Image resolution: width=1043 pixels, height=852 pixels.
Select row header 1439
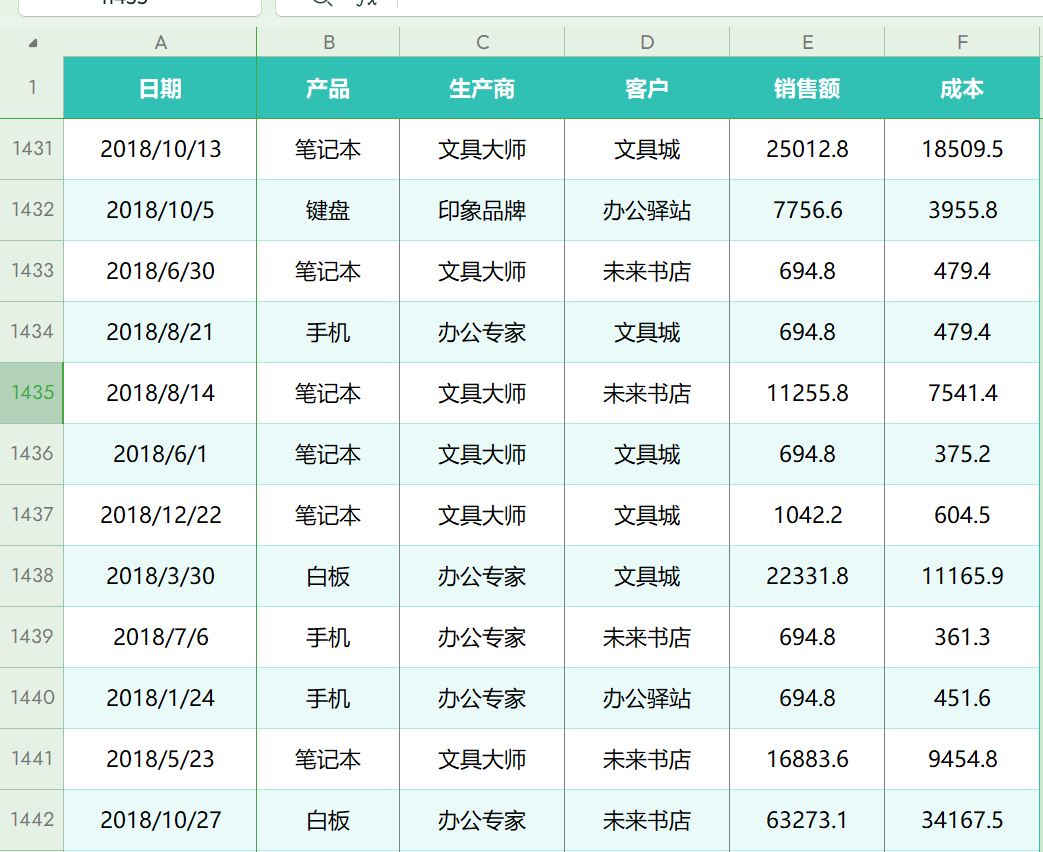coord(32,637)
